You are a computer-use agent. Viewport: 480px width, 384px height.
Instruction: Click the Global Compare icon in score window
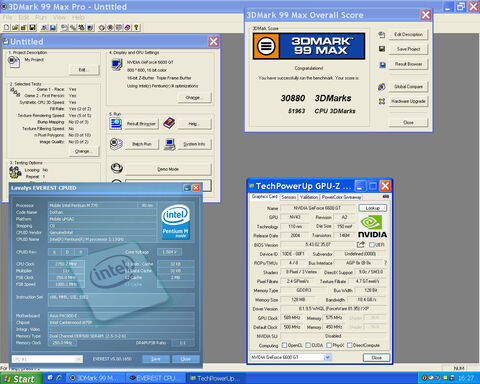382,87
